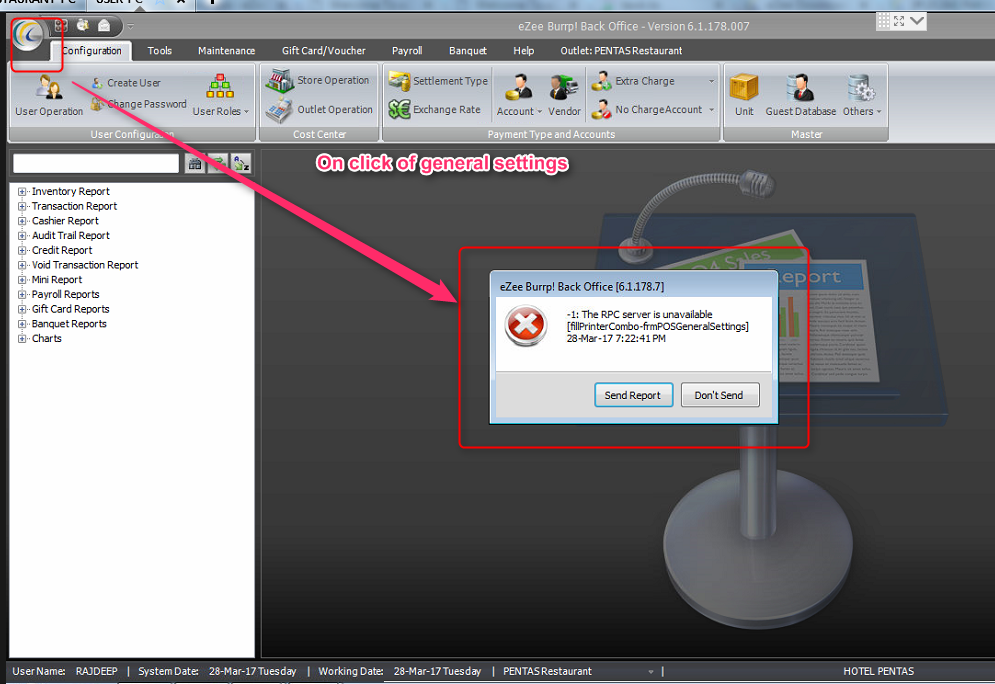The width and height of the screenshot is (995, 684).
Task: Select Charts in the report tree
Action: pyautogui.click(x=46, y=338)
